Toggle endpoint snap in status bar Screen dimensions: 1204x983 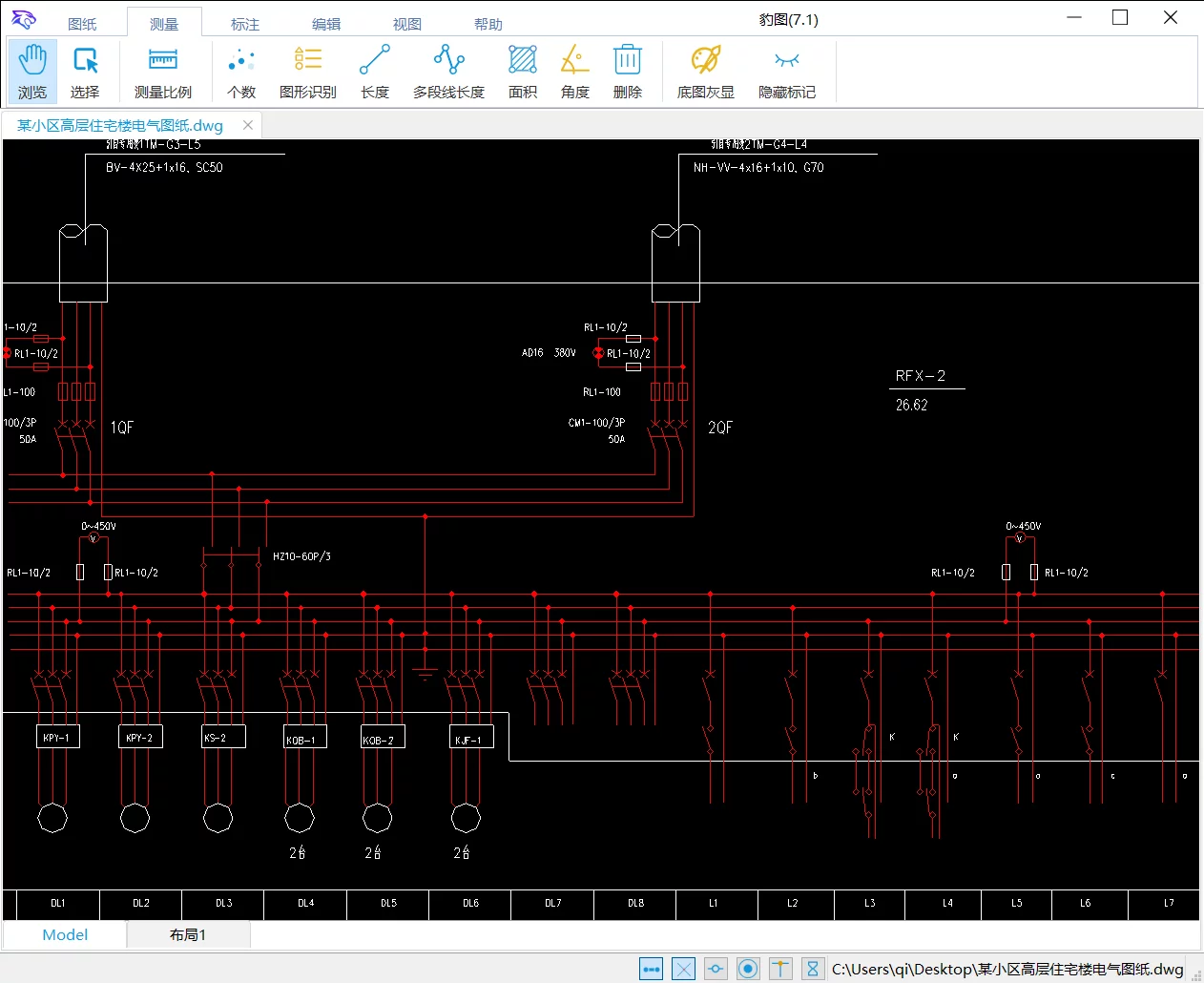coord(652,970)
